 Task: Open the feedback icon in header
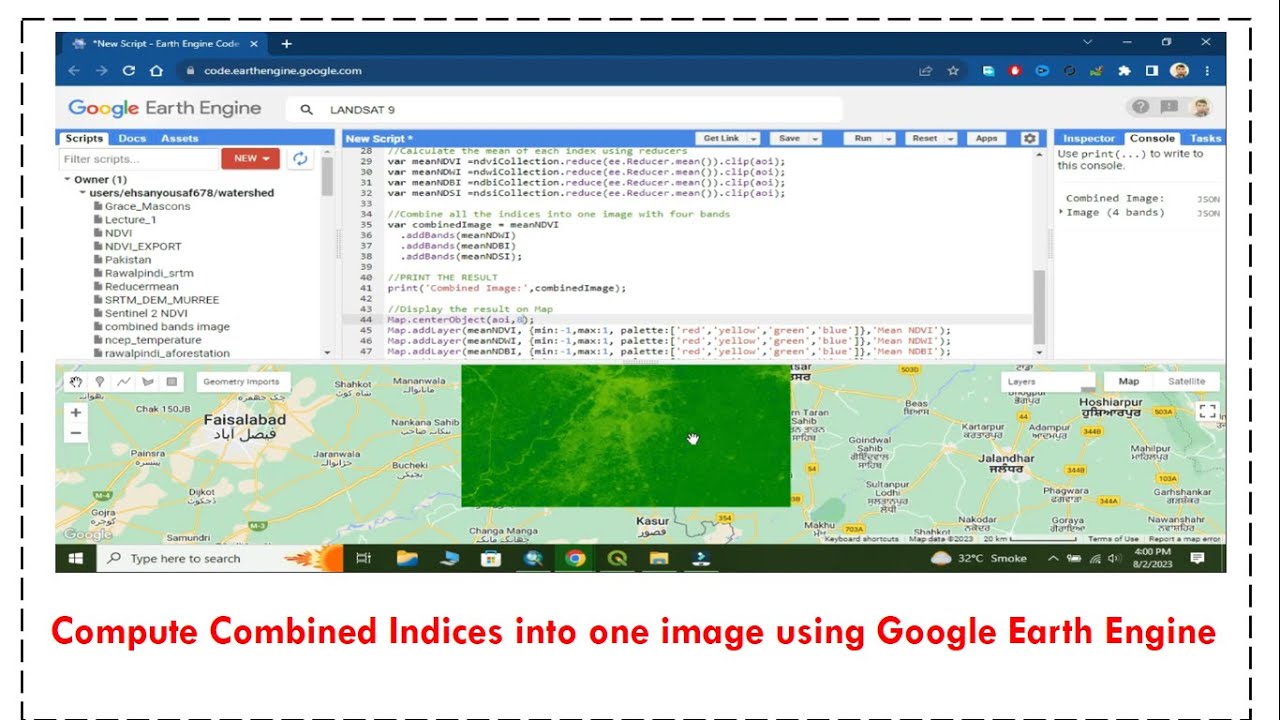click(1169, 107)
